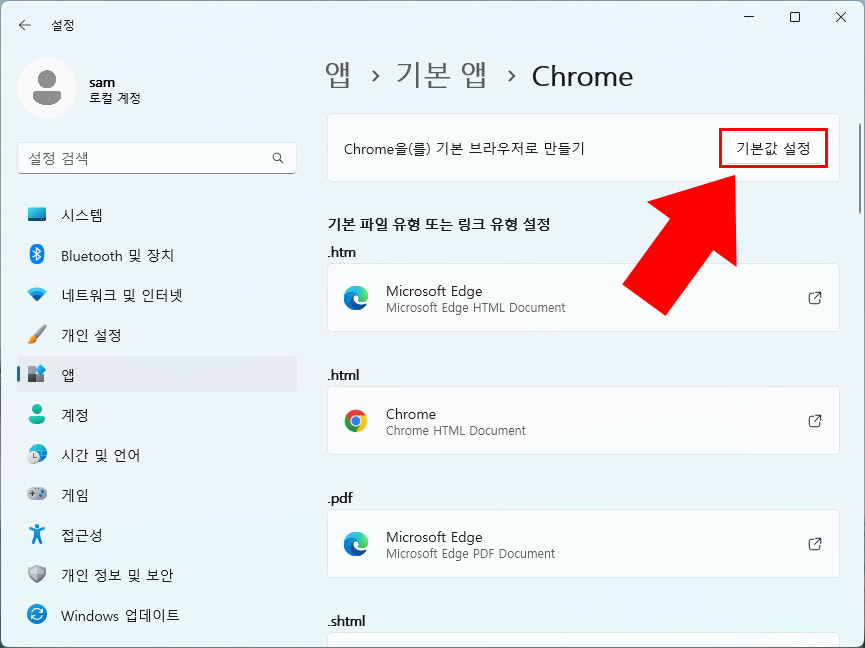Click the Chrome icon beside .html
This screenshot has height=648, width=865.
[x=357, y=420]
